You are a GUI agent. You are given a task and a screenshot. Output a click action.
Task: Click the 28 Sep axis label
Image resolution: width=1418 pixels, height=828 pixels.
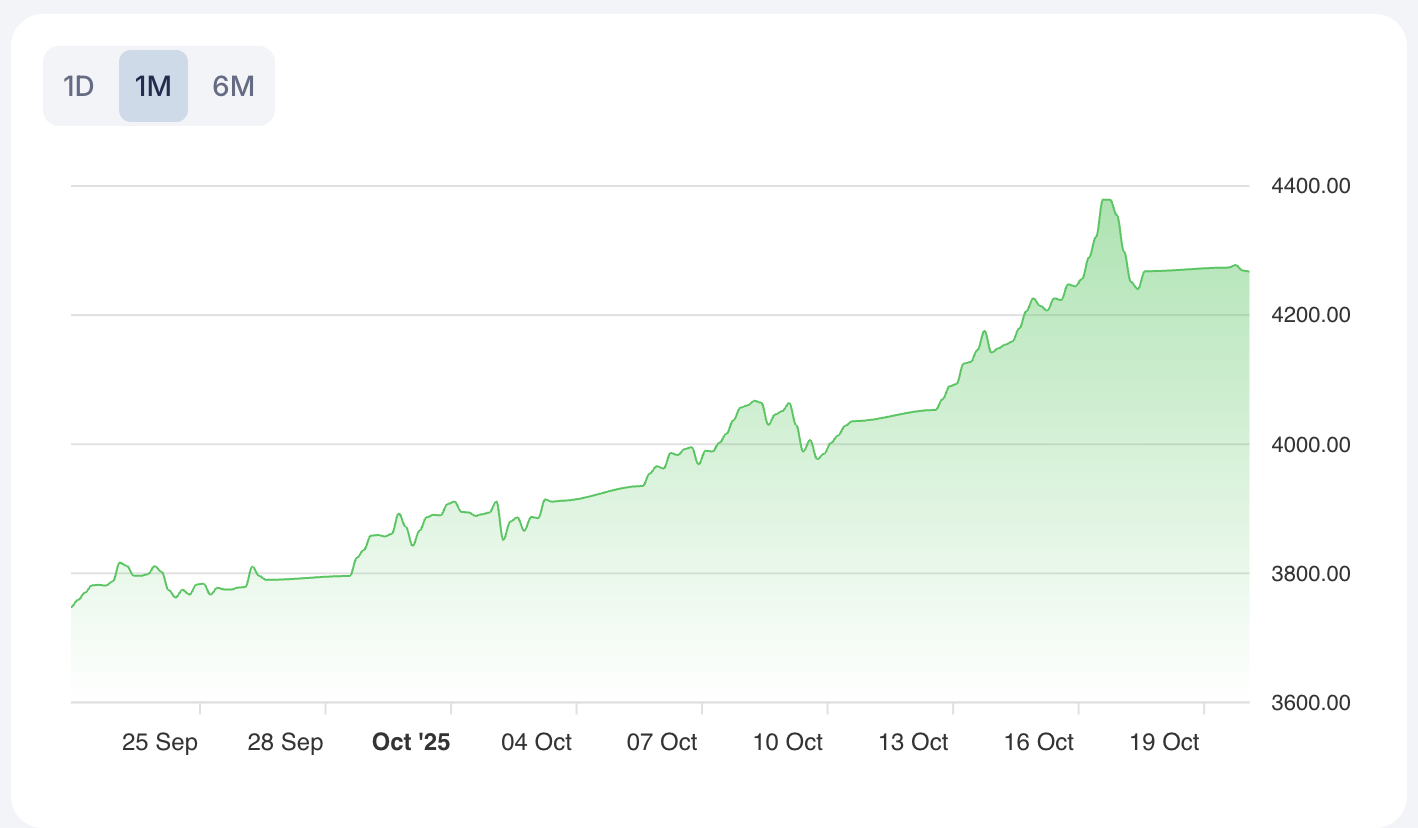click(x=285, y=742)
